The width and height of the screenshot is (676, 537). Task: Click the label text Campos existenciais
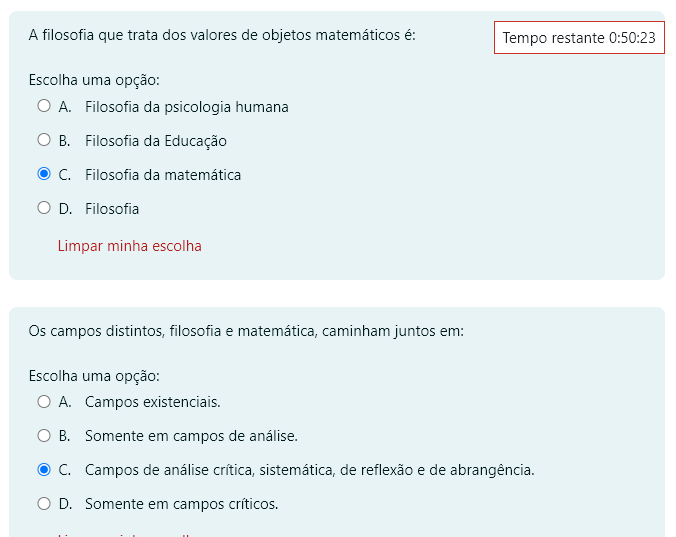click(153, 402)
